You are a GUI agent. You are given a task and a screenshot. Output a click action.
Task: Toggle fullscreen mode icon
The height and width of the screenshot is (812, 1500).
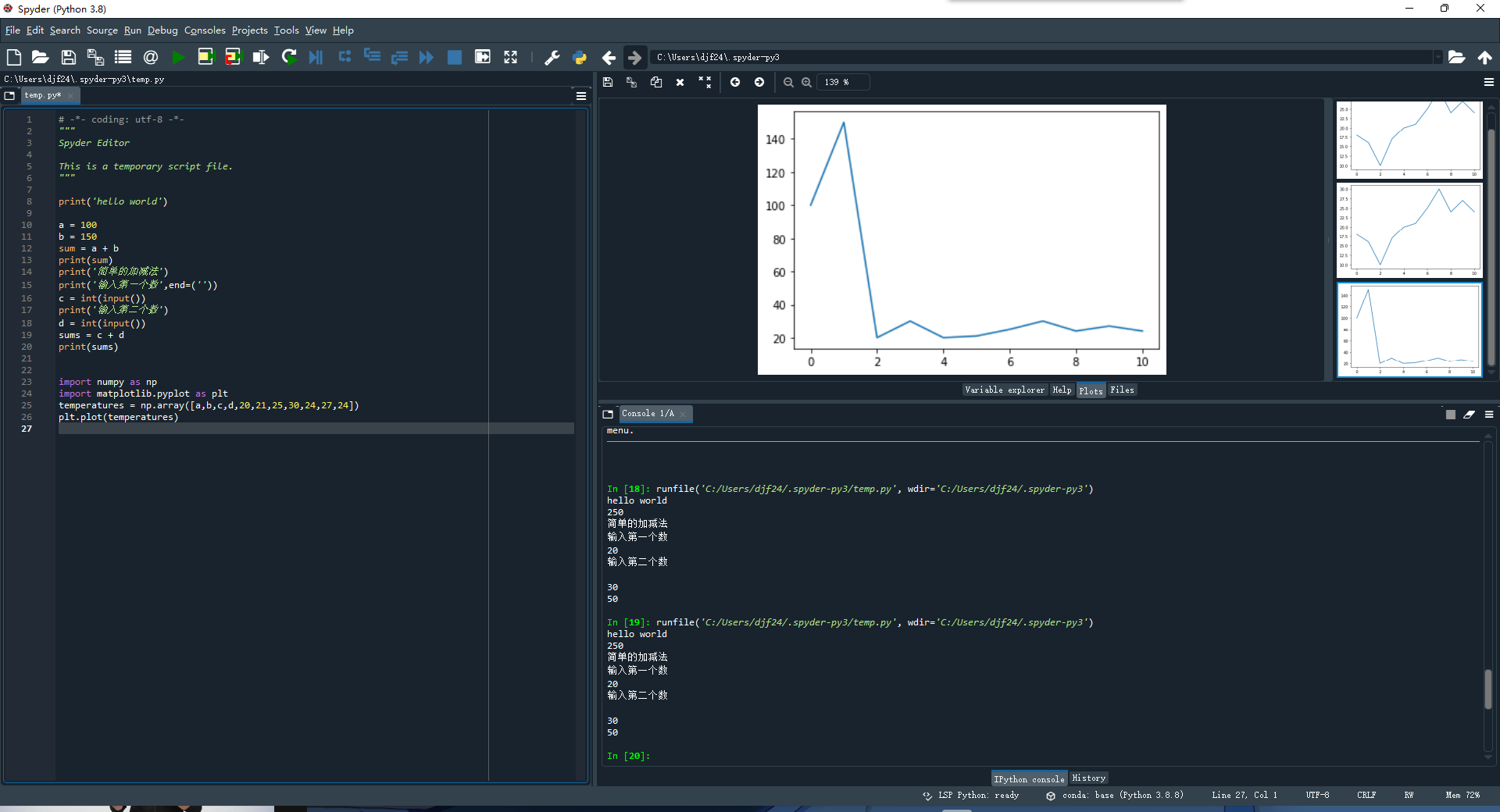510,57
